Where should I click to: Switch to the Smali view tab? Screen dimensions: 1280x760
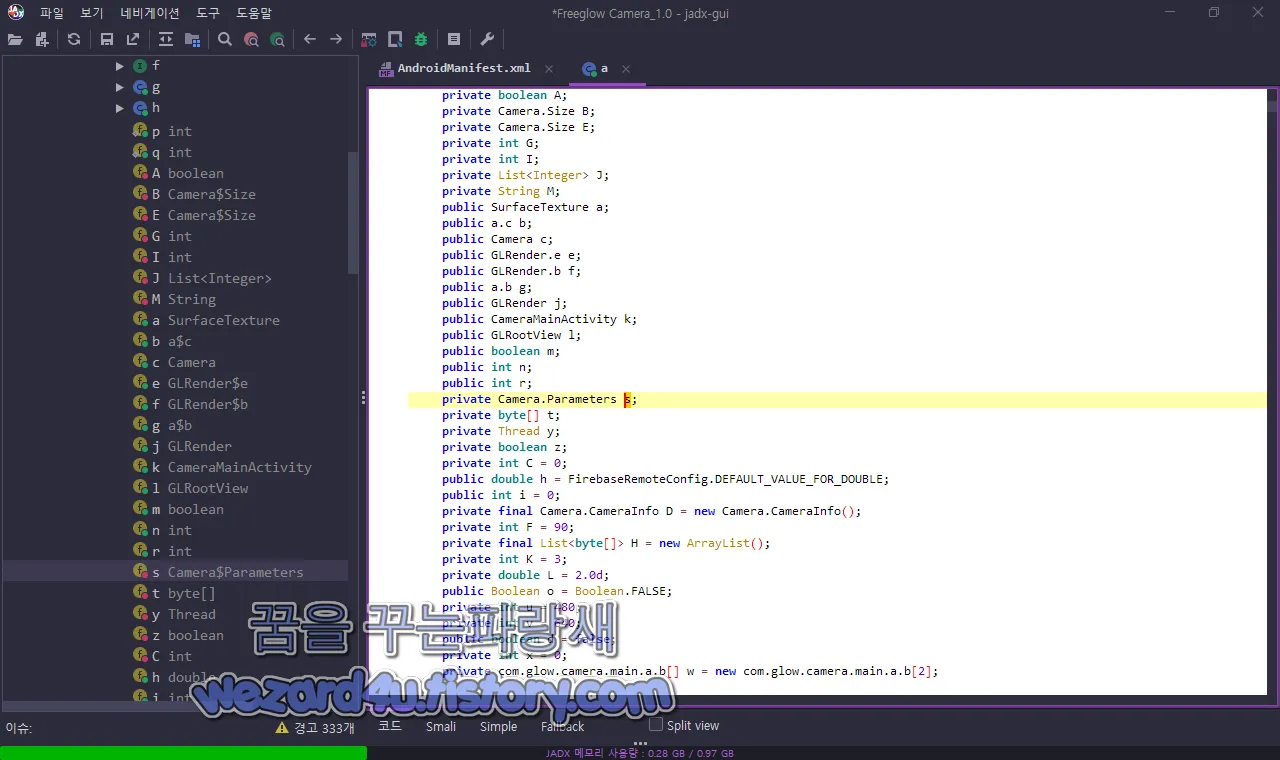click(441, 726)
